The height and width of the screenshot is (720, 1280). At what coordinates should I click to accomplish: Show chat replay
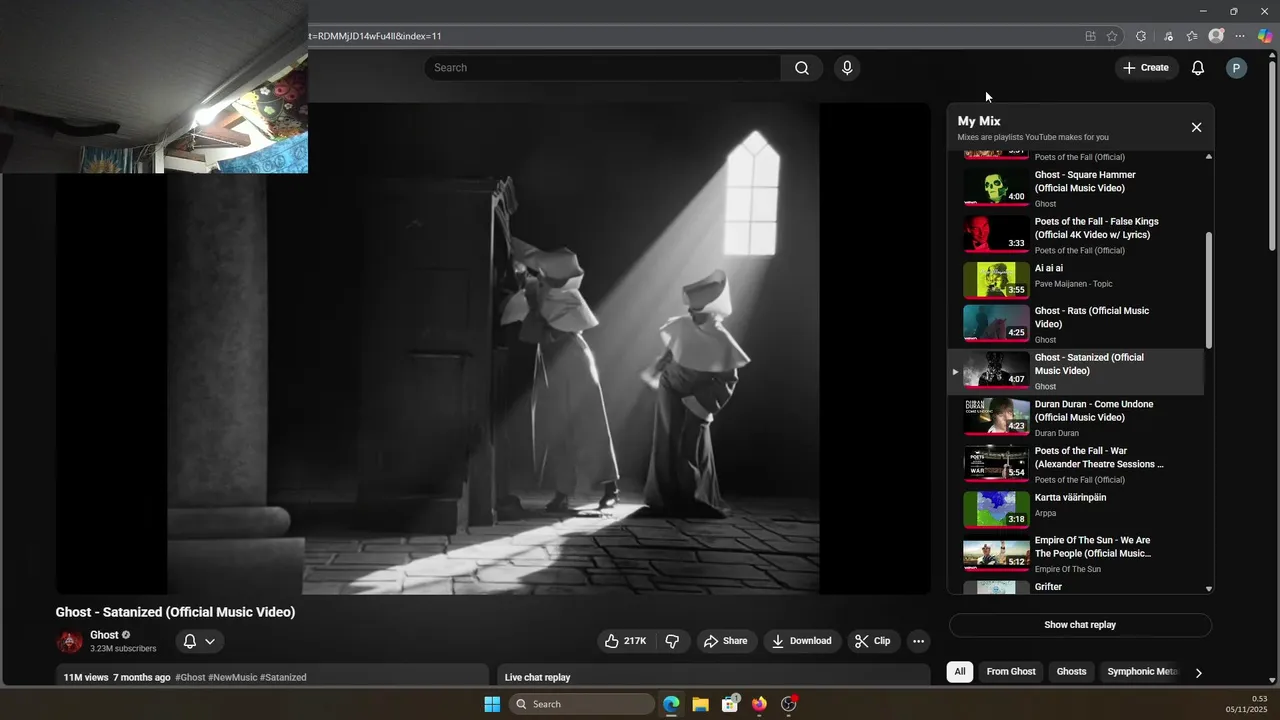pos(1080,625)
